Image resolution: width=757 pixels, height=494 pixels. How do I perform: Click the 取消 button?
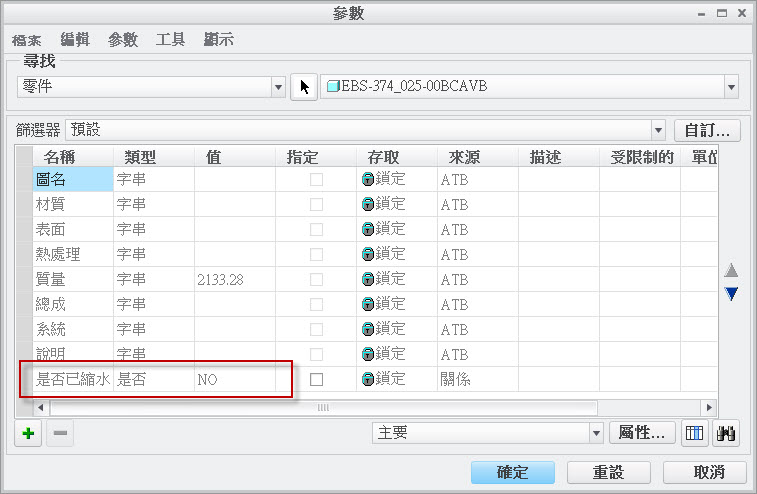pyautogui.click(x=704, y=472)
